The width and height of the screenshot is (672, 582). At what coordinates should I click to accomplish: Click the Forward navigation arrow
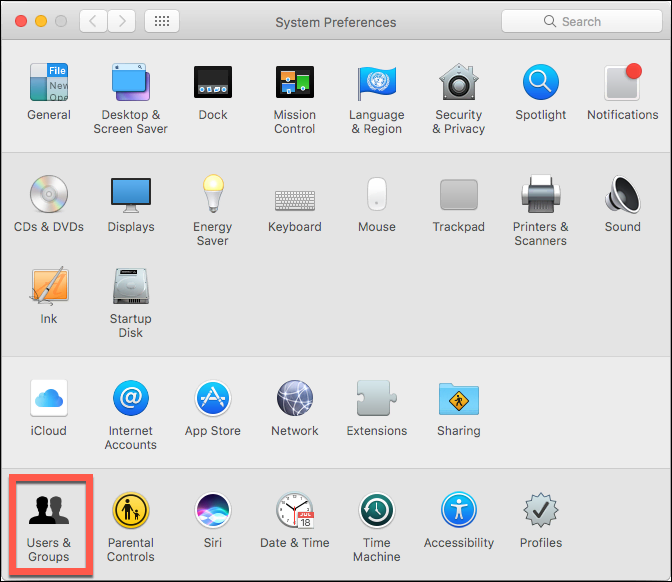(x=122, y=21)
